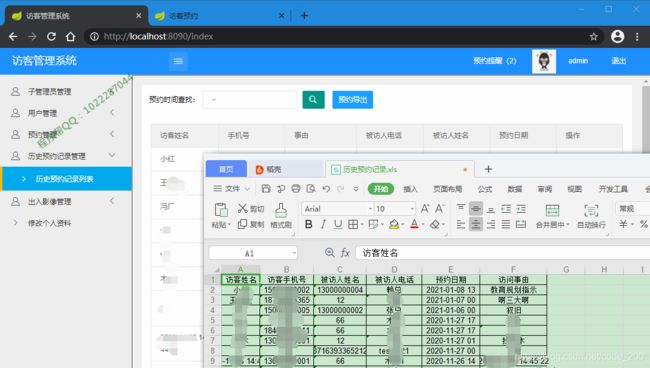Click the blue 预约导出 button
Image resolution: width=650 pixels, height=368 pixels.
353,99
